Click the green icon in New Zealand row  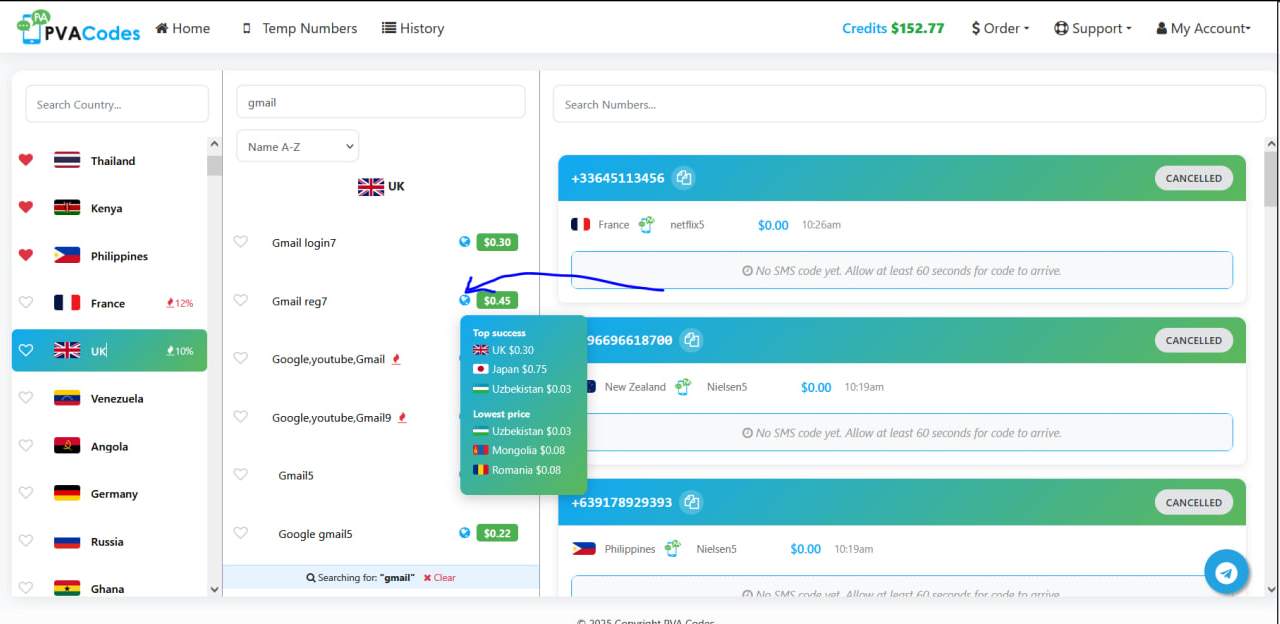683,386
